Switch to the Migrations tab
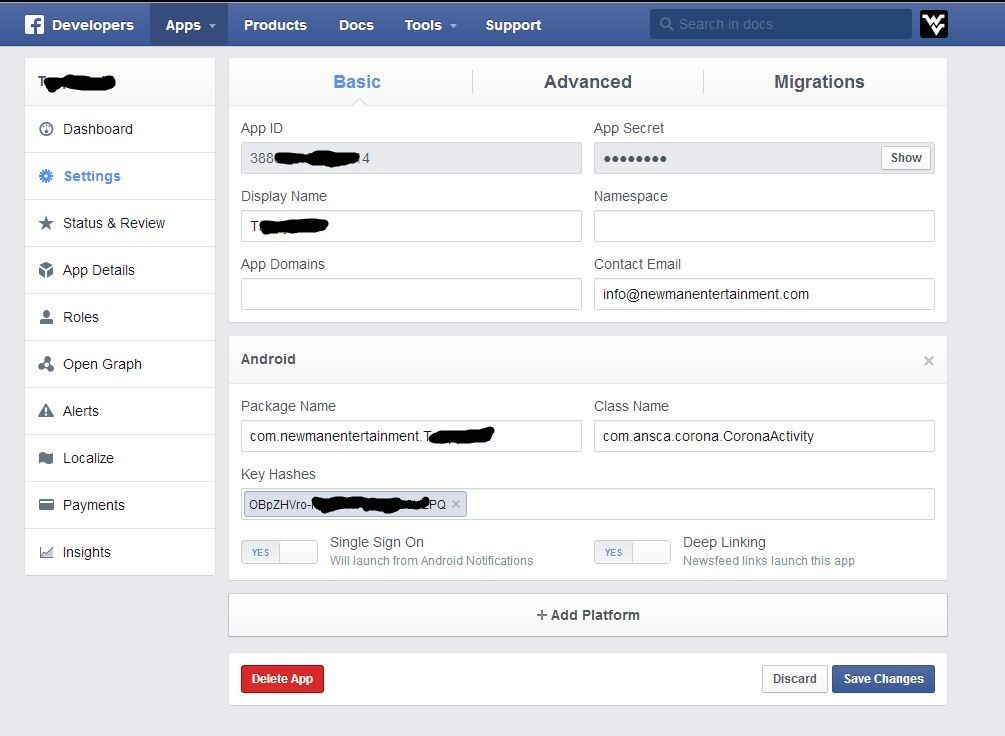This screenshot has width=1005, height=736. (819, 82)
